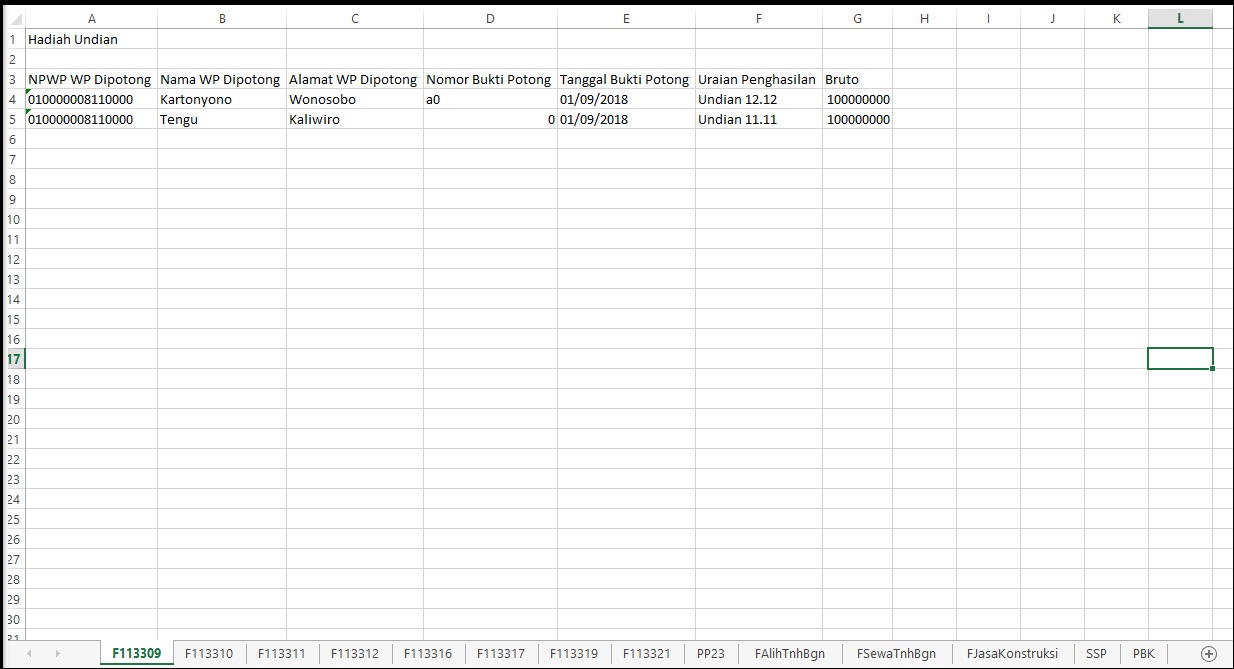Select the F113319 sheet tab
The width and height of the screenshot is (1234, 669).
[x=574, y=653]
